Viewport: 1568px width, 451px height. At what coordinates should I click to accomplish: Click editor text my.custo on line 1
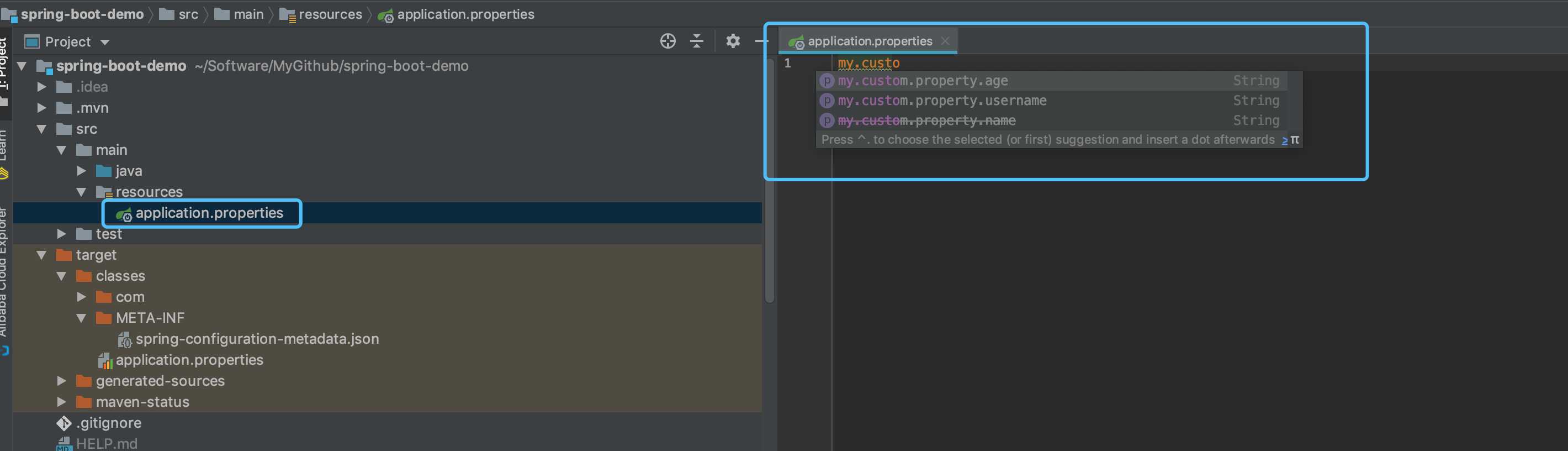click(868, 63)
